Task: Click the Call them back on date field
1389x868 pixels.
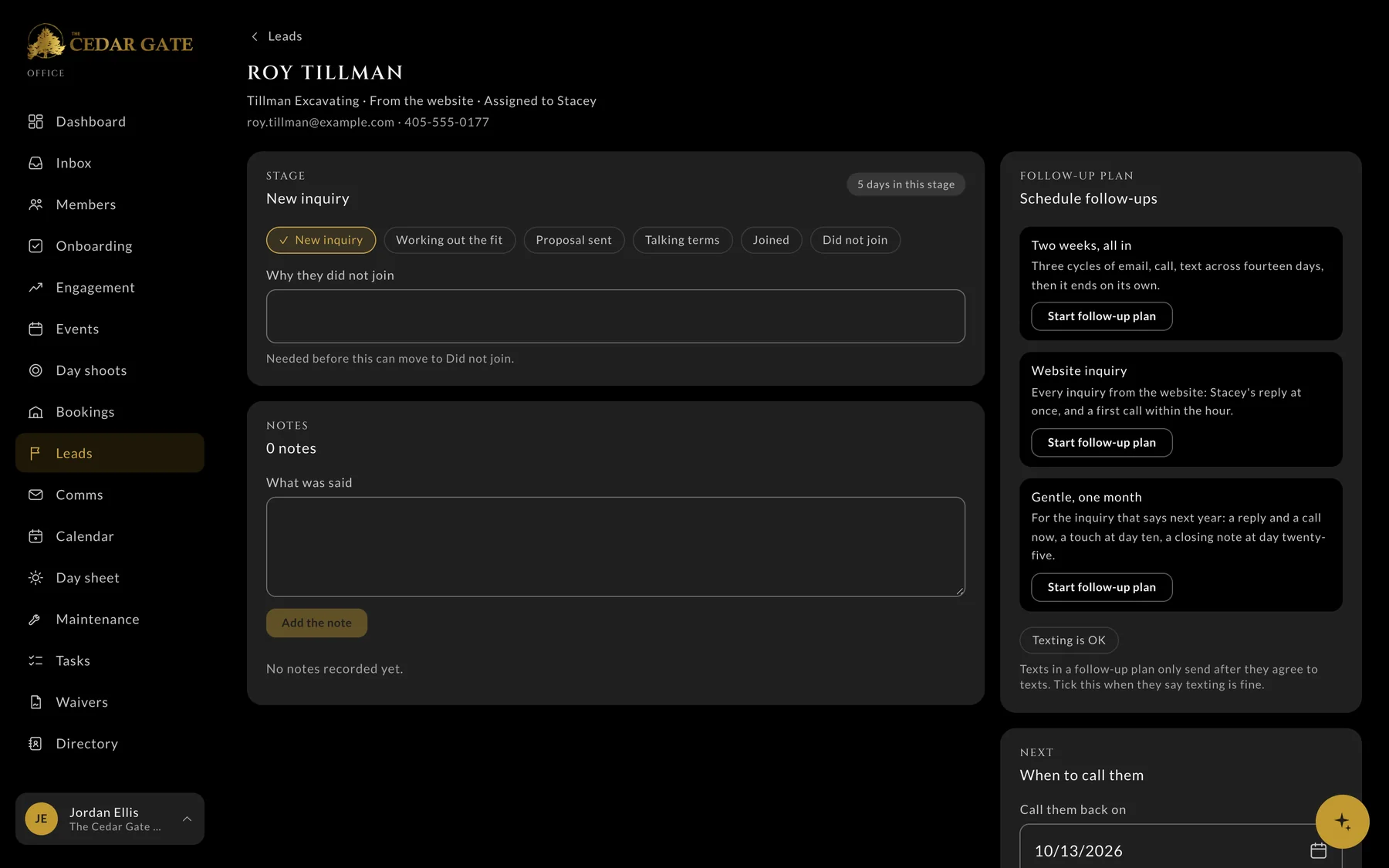Action: pyautogui.click(x=1180, y=846)
